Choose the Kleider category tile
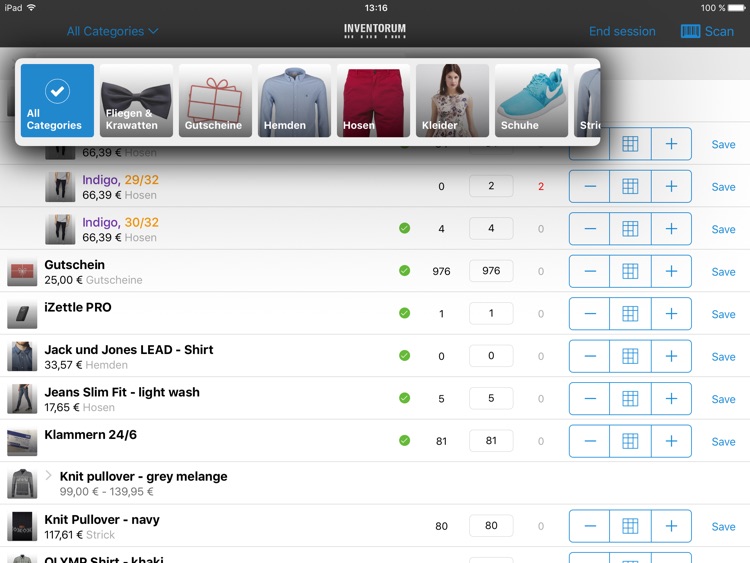This screenshot has width=750, height=563. 452,100
